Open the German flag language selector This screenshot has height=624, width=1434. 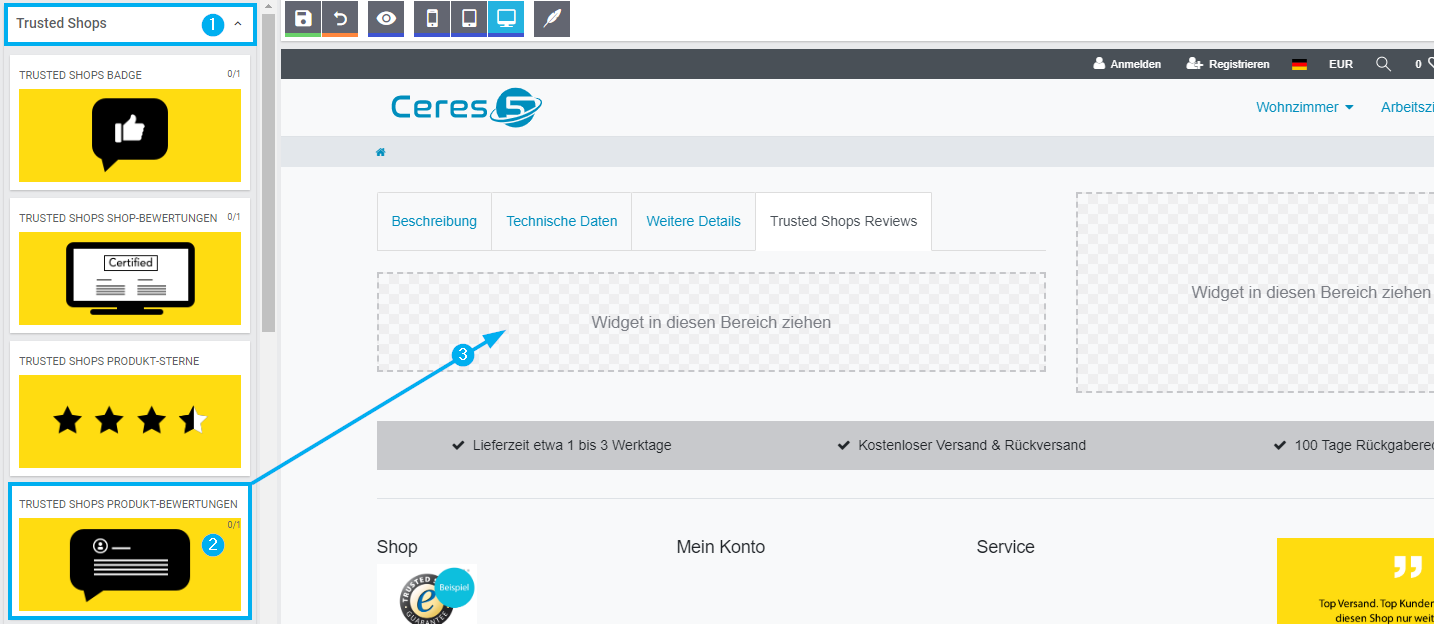pos(1299,64)
